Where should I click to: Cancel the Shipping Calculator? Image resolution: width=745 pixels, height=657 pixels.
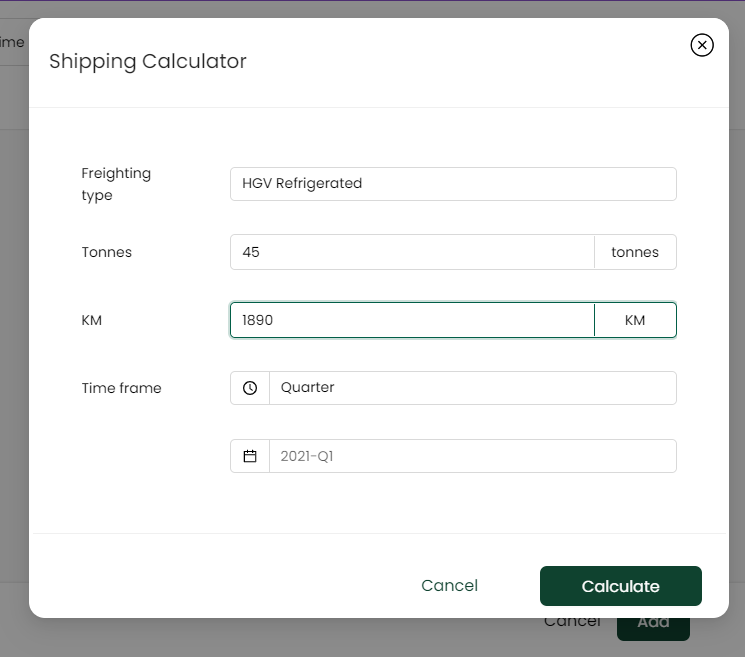click(449, 586)
